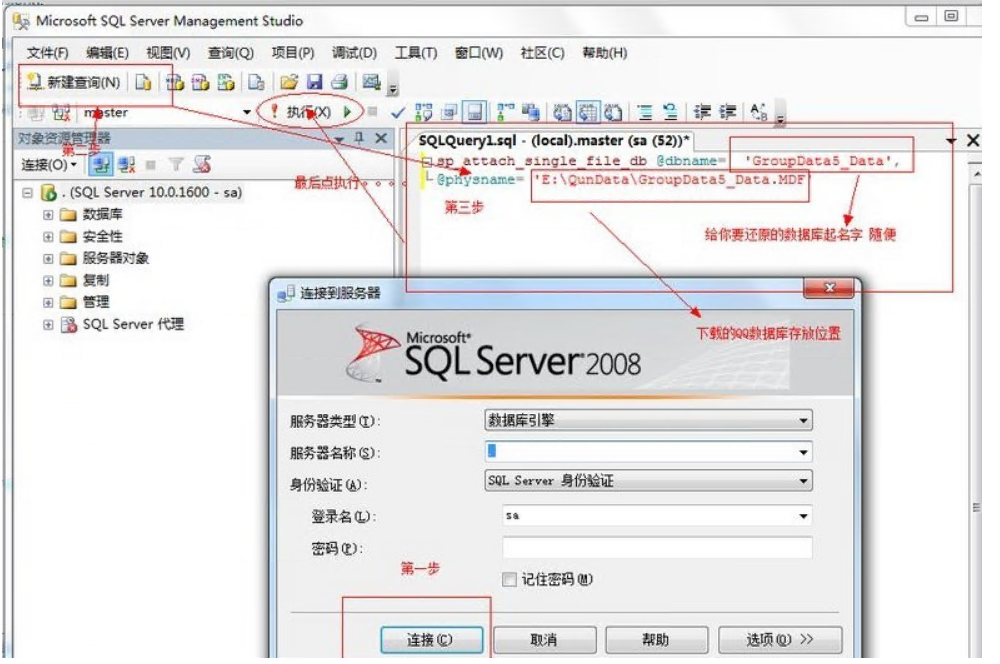Check the 记住密码 checkbox
This screenshot has width=1000, height=664.
tap(509, 579)
